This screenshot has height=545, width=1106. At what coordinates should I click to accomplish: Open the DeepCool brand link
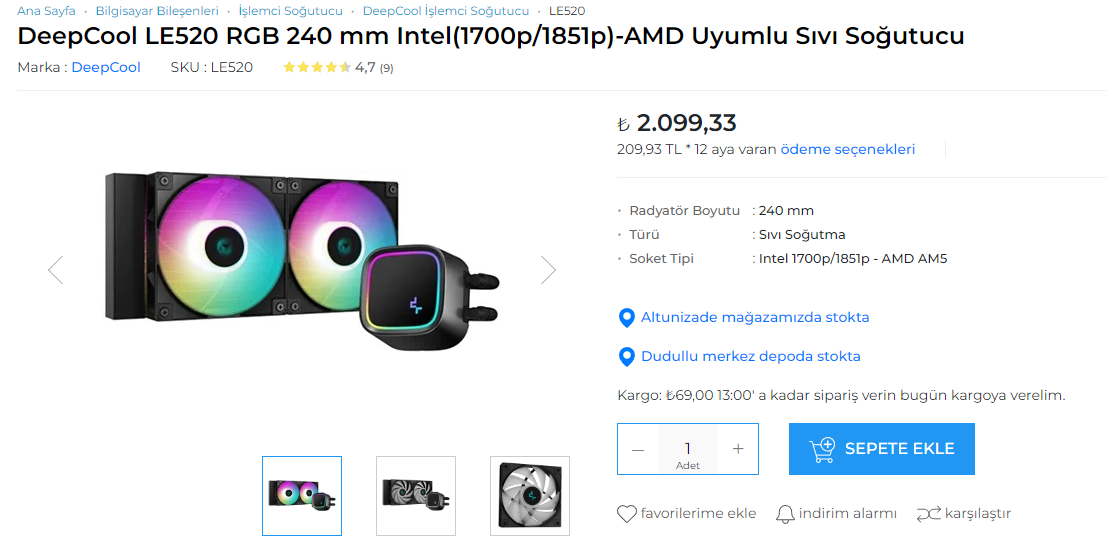pyautogui.click(x=106, y=67)
